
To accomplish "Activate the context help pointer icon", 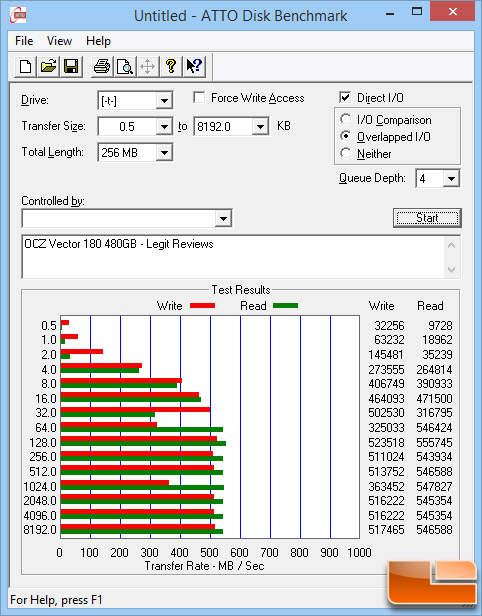I will [x=194, y=66].
